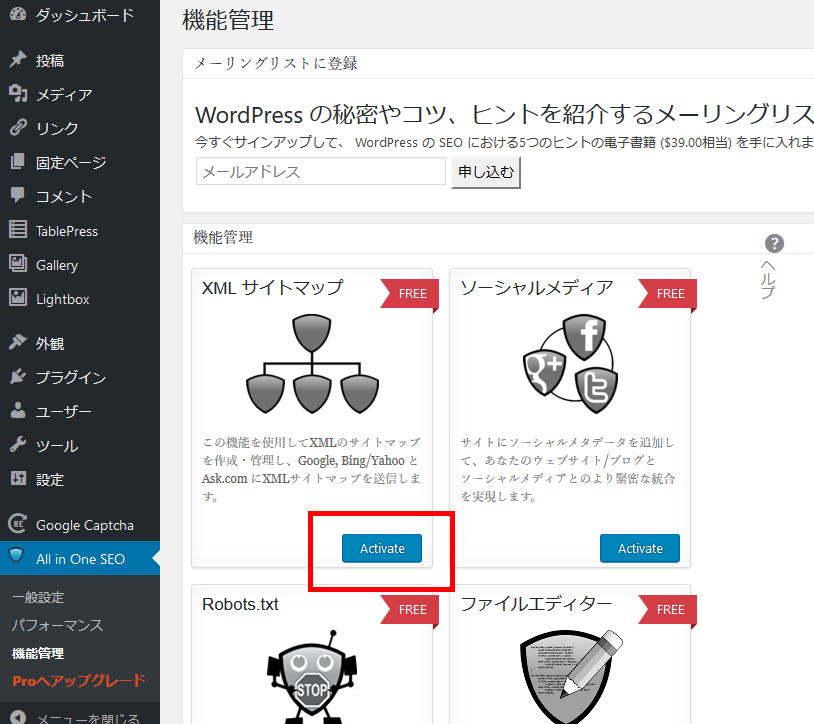Click the media icon beside メディア
Viewport: 814px width, 724px height.
click(18, 93)
